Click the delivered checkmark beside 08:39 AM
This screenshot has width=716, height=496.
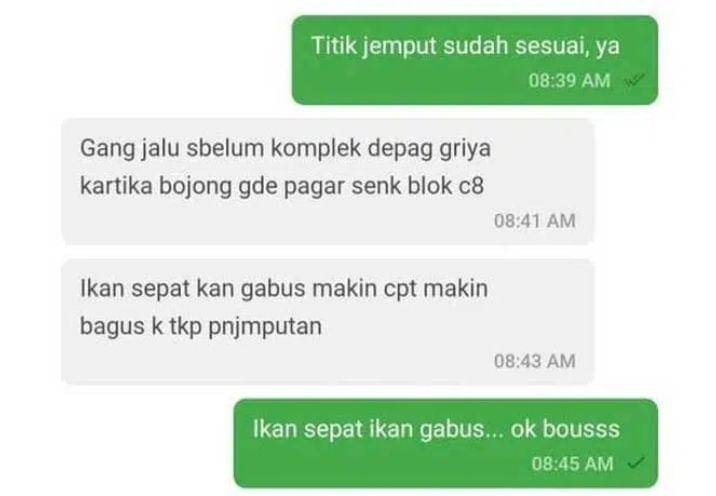pos(635,81)
